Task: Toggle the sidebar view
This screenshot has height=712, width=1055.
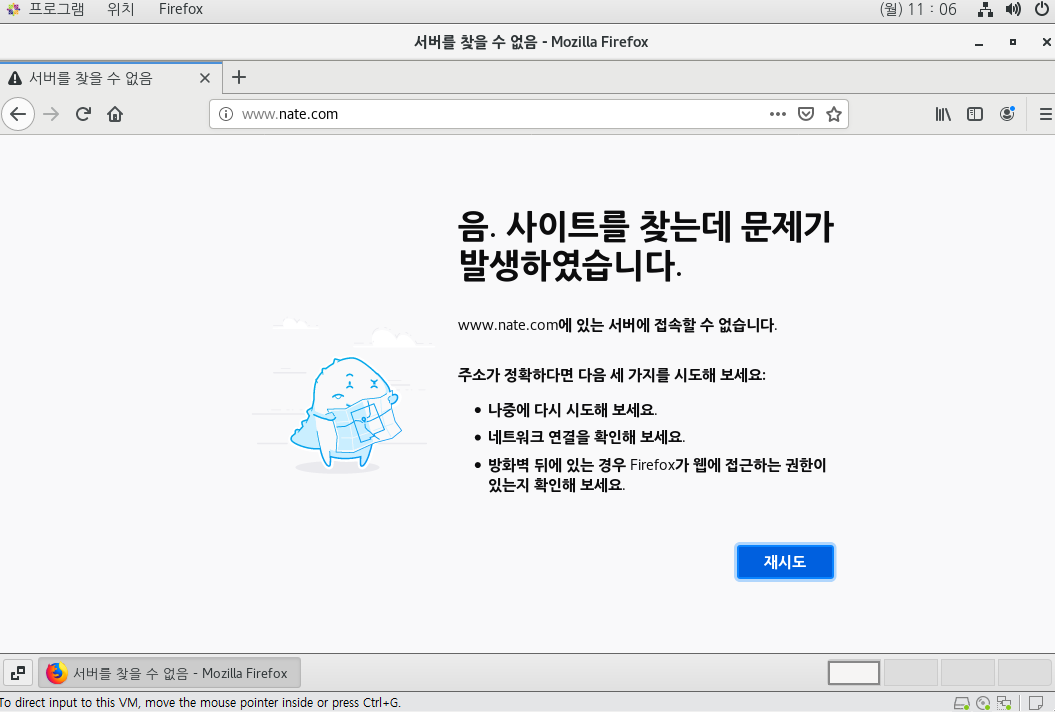Action: point(975,114)
